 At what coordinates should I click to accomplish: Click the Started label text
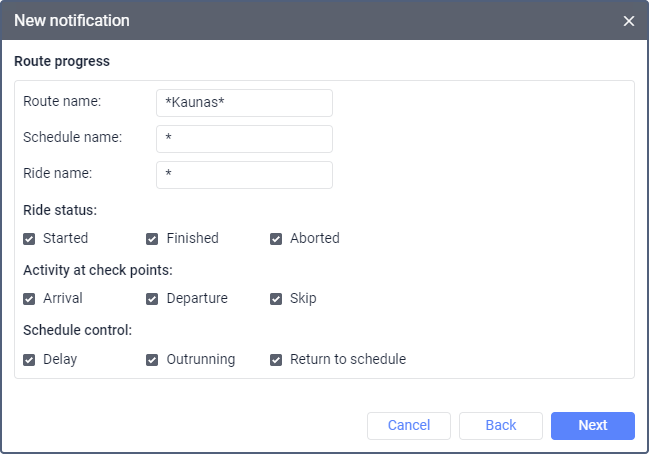(x=65, y=239)
